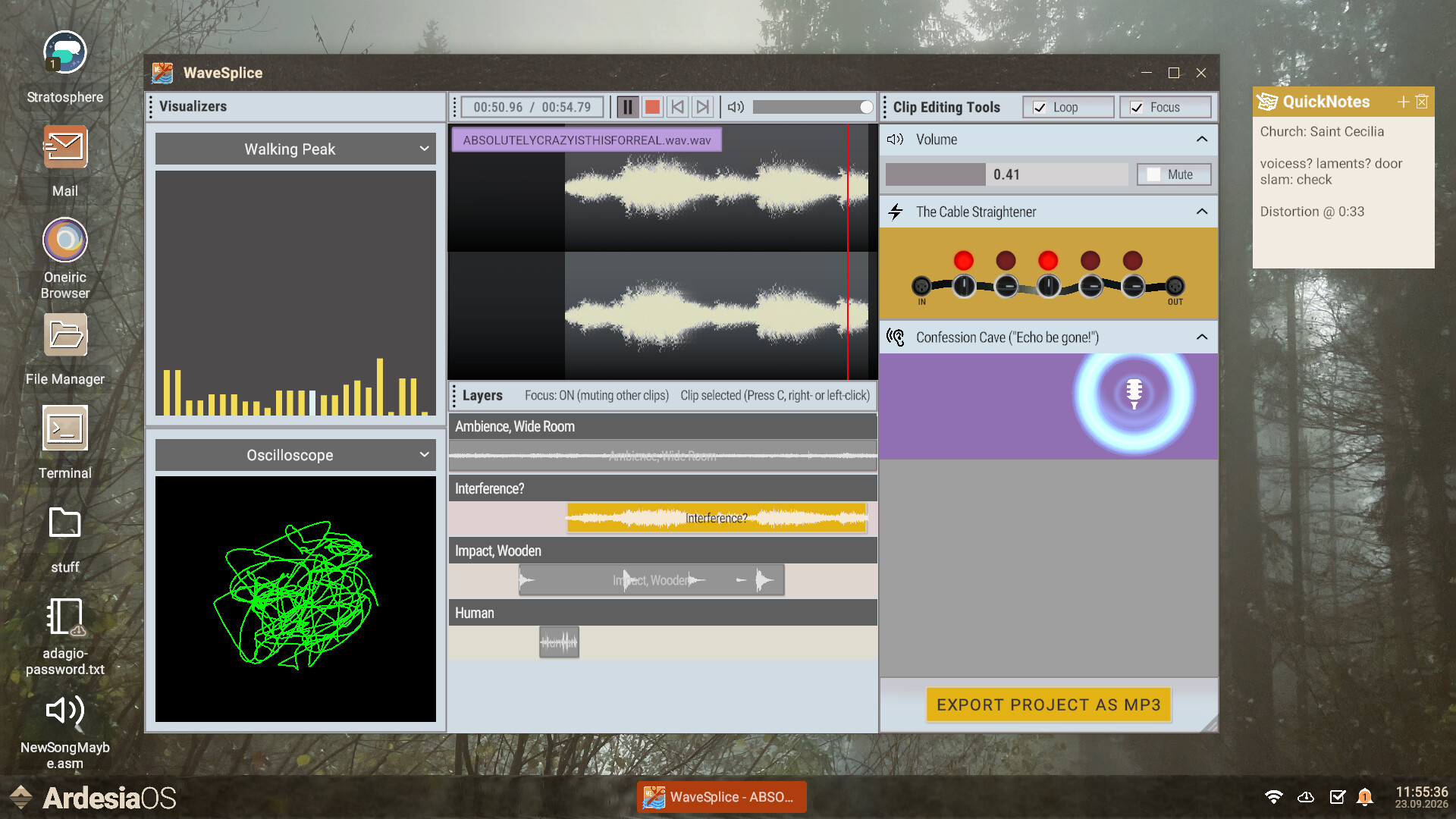Click the glowing microphone in Confession Cave
The image size is (1456, 819).
[x=1134, y=394]
